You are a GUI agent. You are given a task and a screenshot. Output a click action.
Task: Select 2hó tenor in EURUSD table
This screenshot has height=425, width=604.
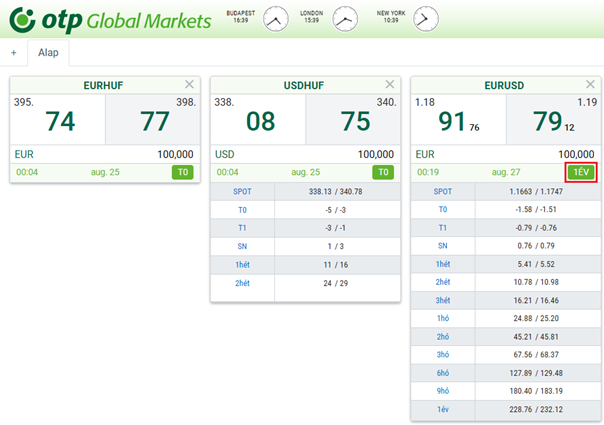tap(443, 337)
